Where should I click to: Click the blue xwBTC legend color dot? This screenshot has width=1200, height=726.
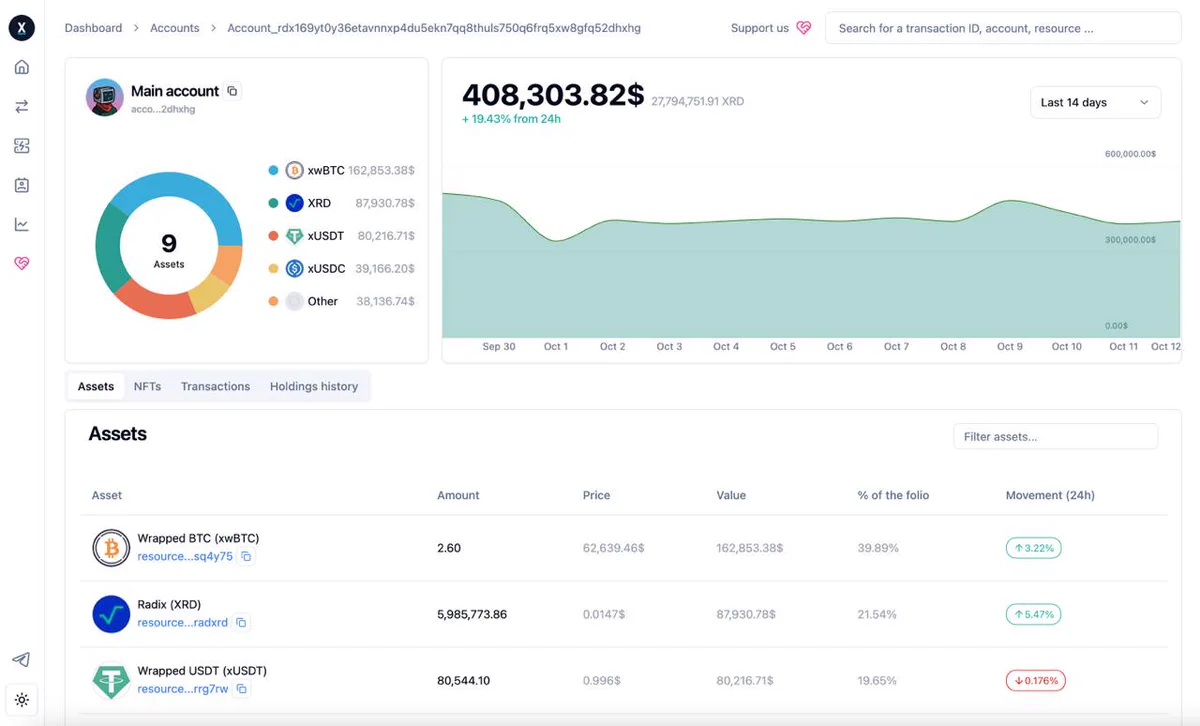(273, 171)
